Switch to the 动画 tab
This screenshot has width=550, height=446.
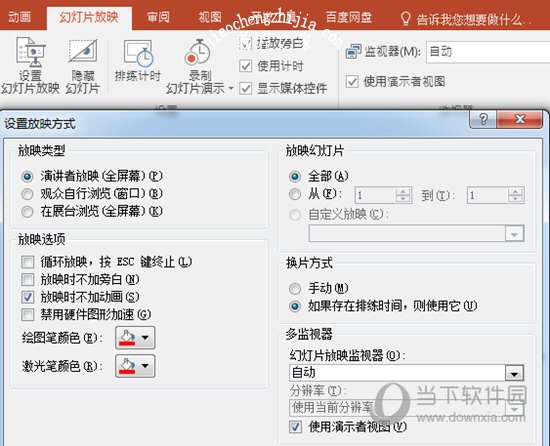pyautogui.click(x=20, y=17)
